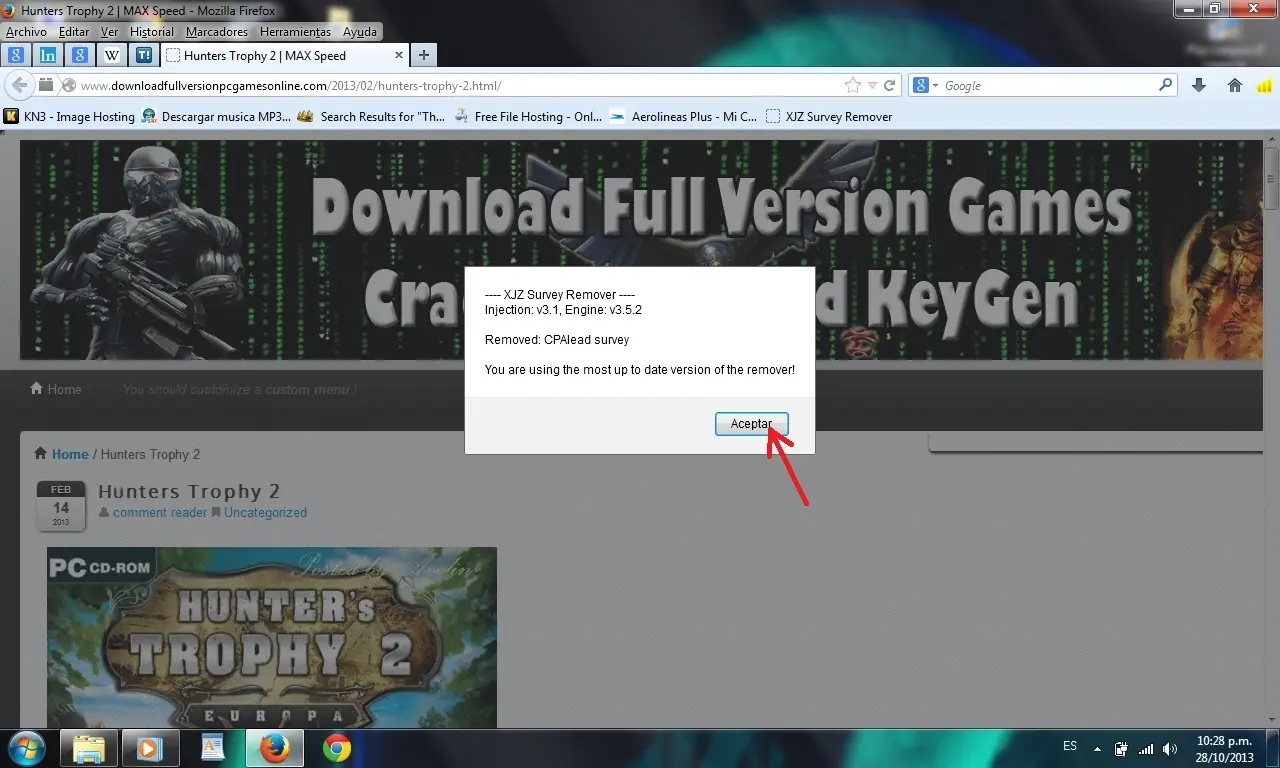Image resolution: width=1280 pixels, height=768 pixels.
Task: Open the Search Results bookmark
Action: click(x=373, y=117)
